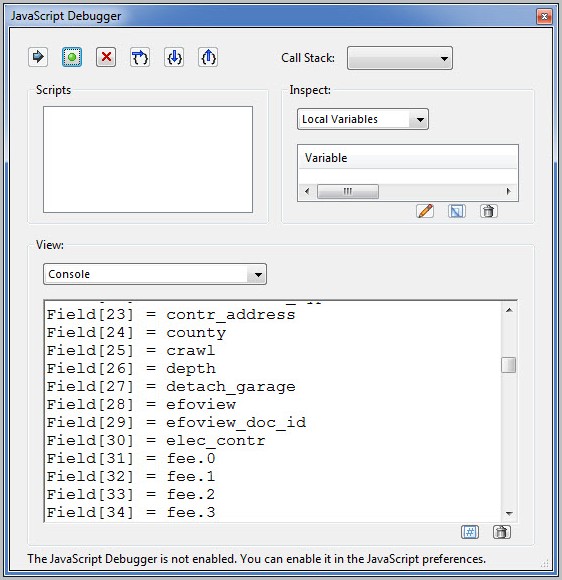The height and width of the screenshot is (580, 562).
Task: Open the Call Stack dropdown
Action: (400, 58)
